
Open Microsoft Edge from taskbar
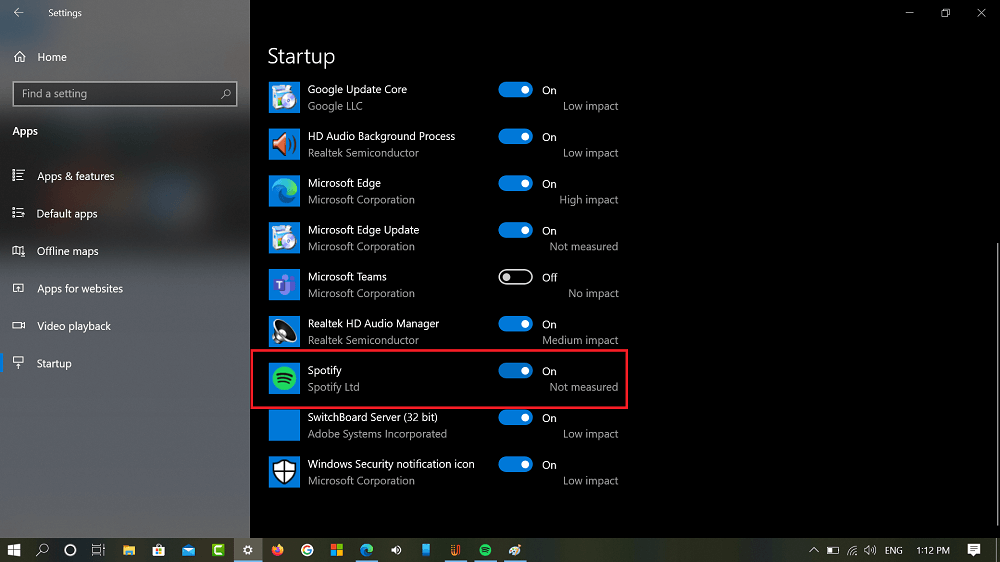(x=366, y=550)
